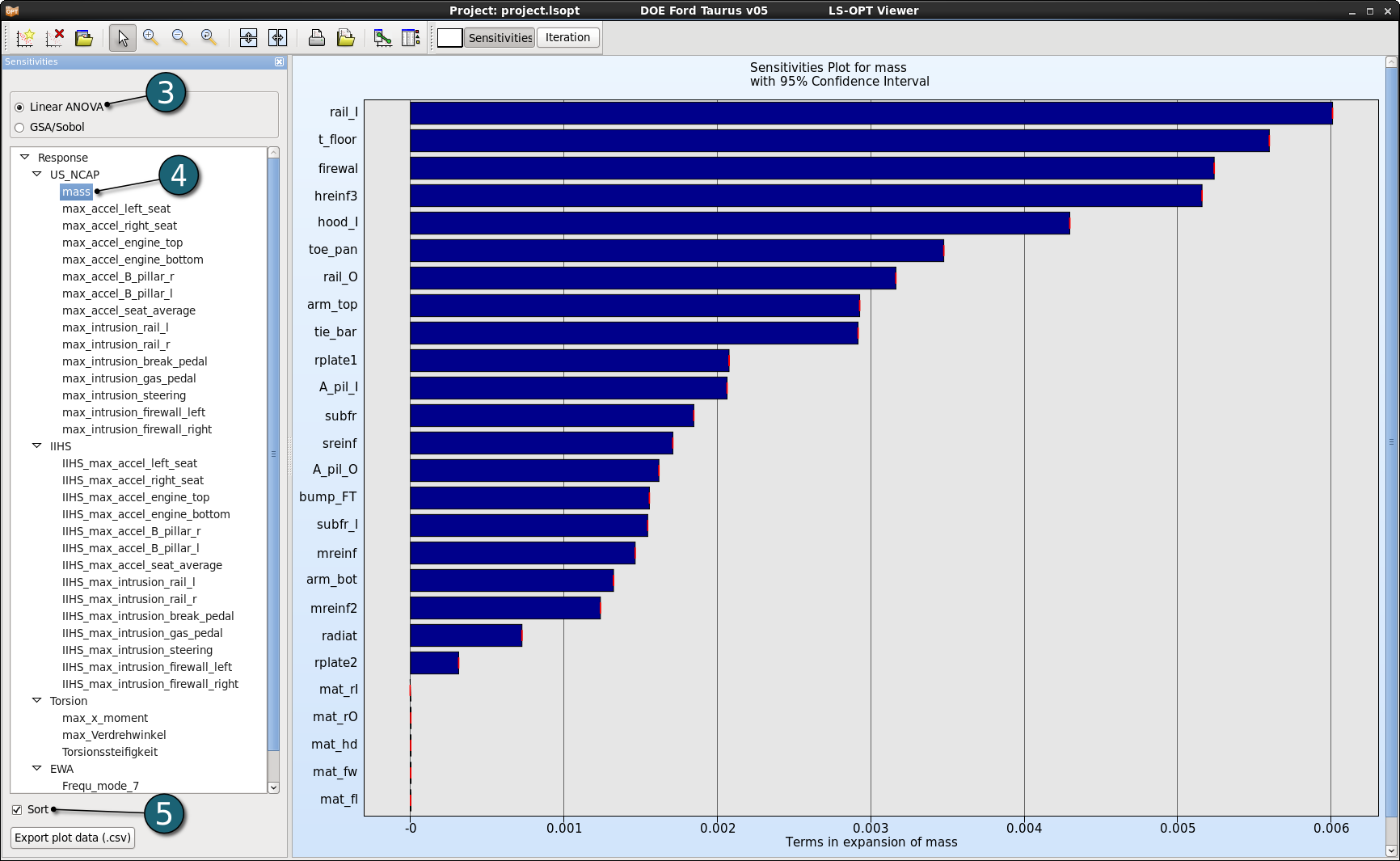This screenshot has width=1400, height=861.
Task: Select max_accel_right_seat in tree
Action: pyautogui.click(x=120, y=226)
